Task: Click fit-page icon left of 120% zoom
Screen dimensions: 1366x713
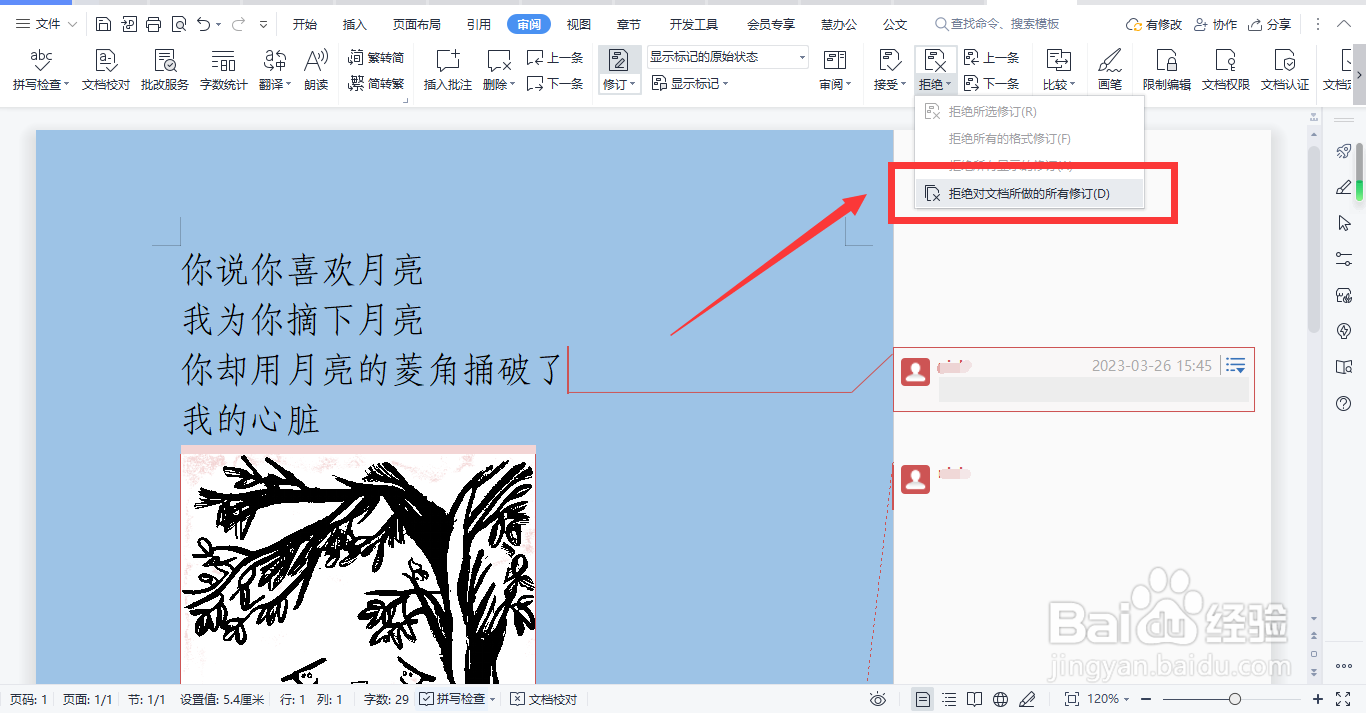Action: (x=1072, y=699)
